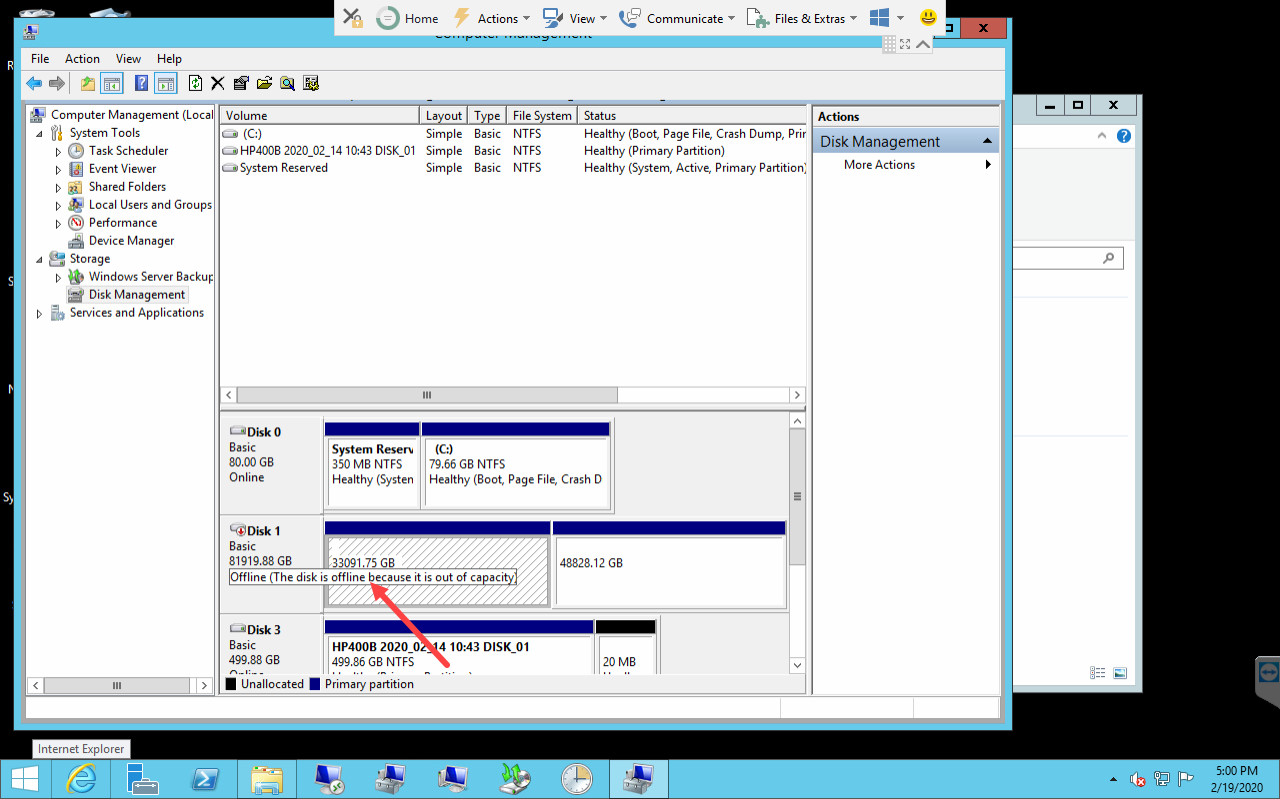
Task: Select Disk Management in the tree
Action: tap(137, 295)
